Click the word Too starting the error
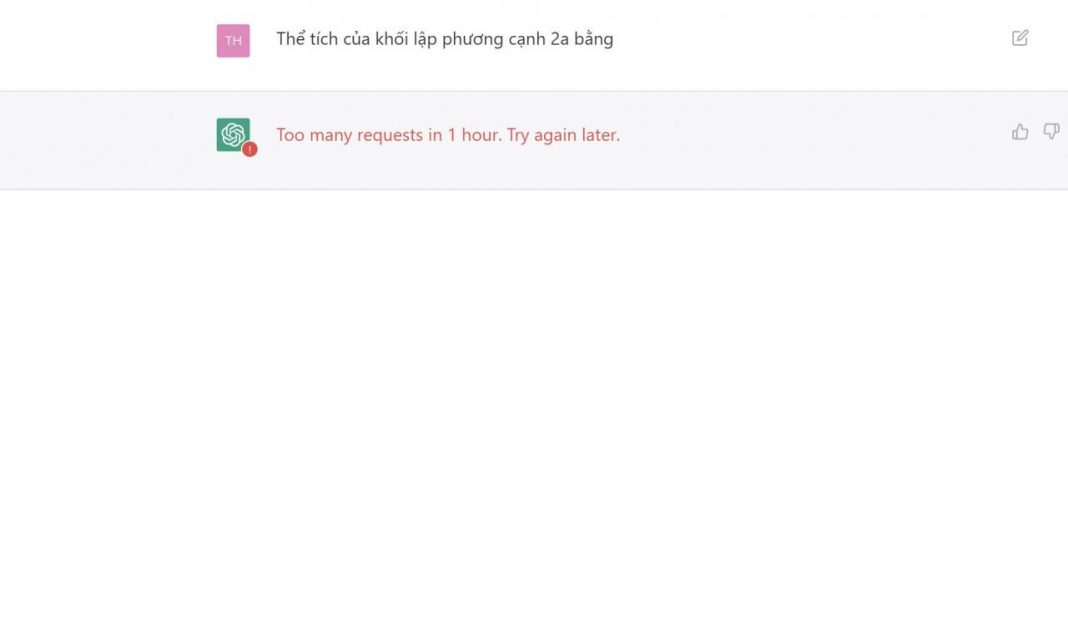Viewport: 1068px width, 633px height. tap(290, 135)
